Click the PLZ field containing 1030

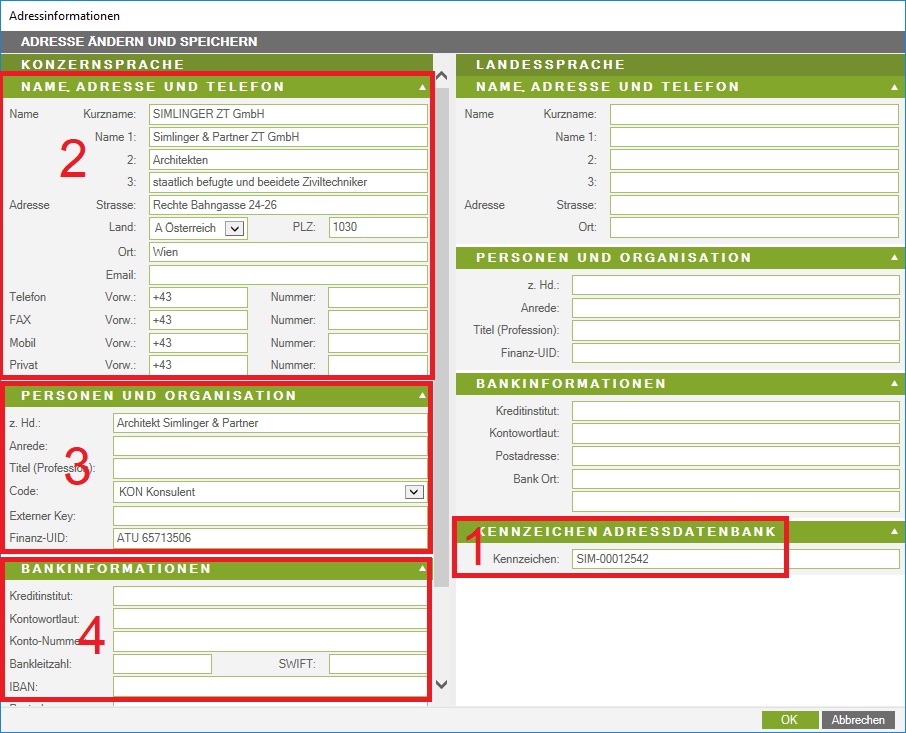pos(377,228)
